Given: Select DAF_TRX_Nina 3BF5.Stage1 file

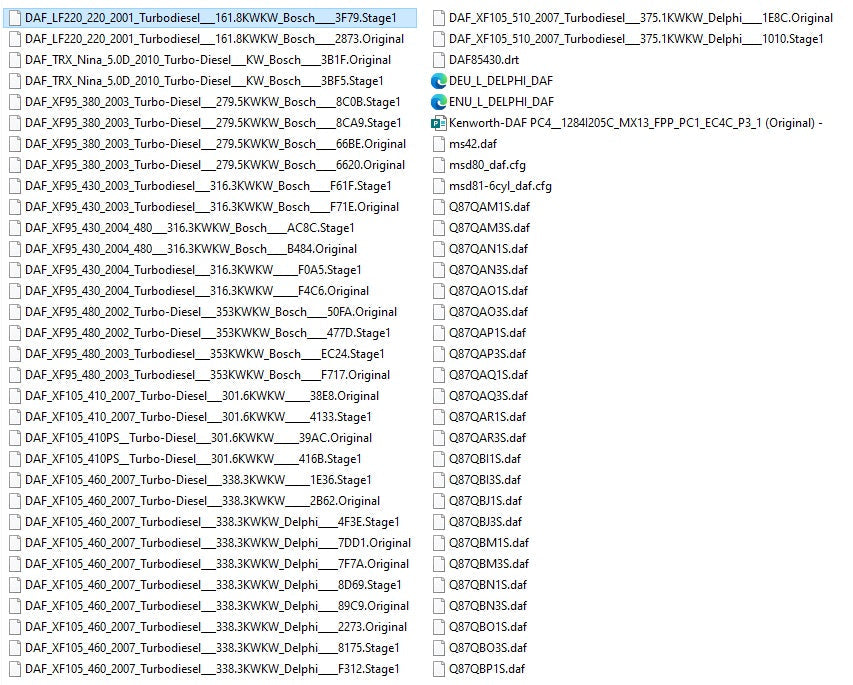Looking at the screenshot, I should [203, 81].
